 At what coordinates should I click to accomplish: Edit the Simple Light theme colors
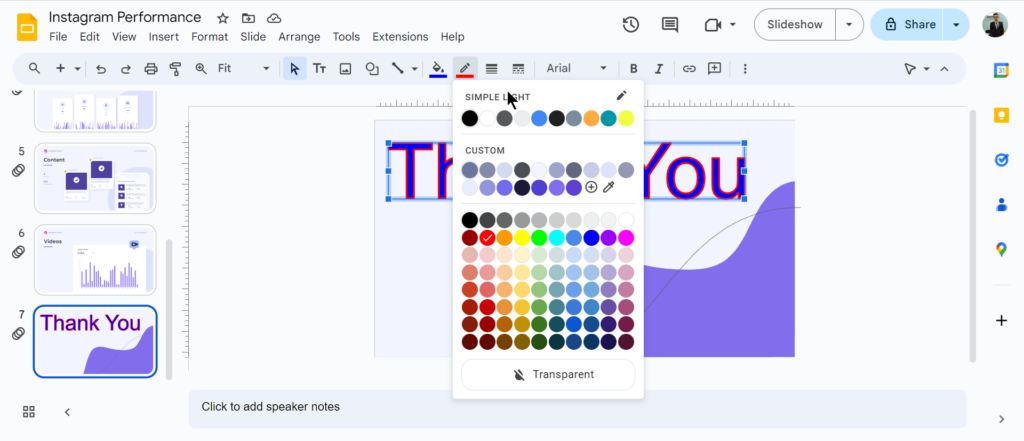[621, 96]
